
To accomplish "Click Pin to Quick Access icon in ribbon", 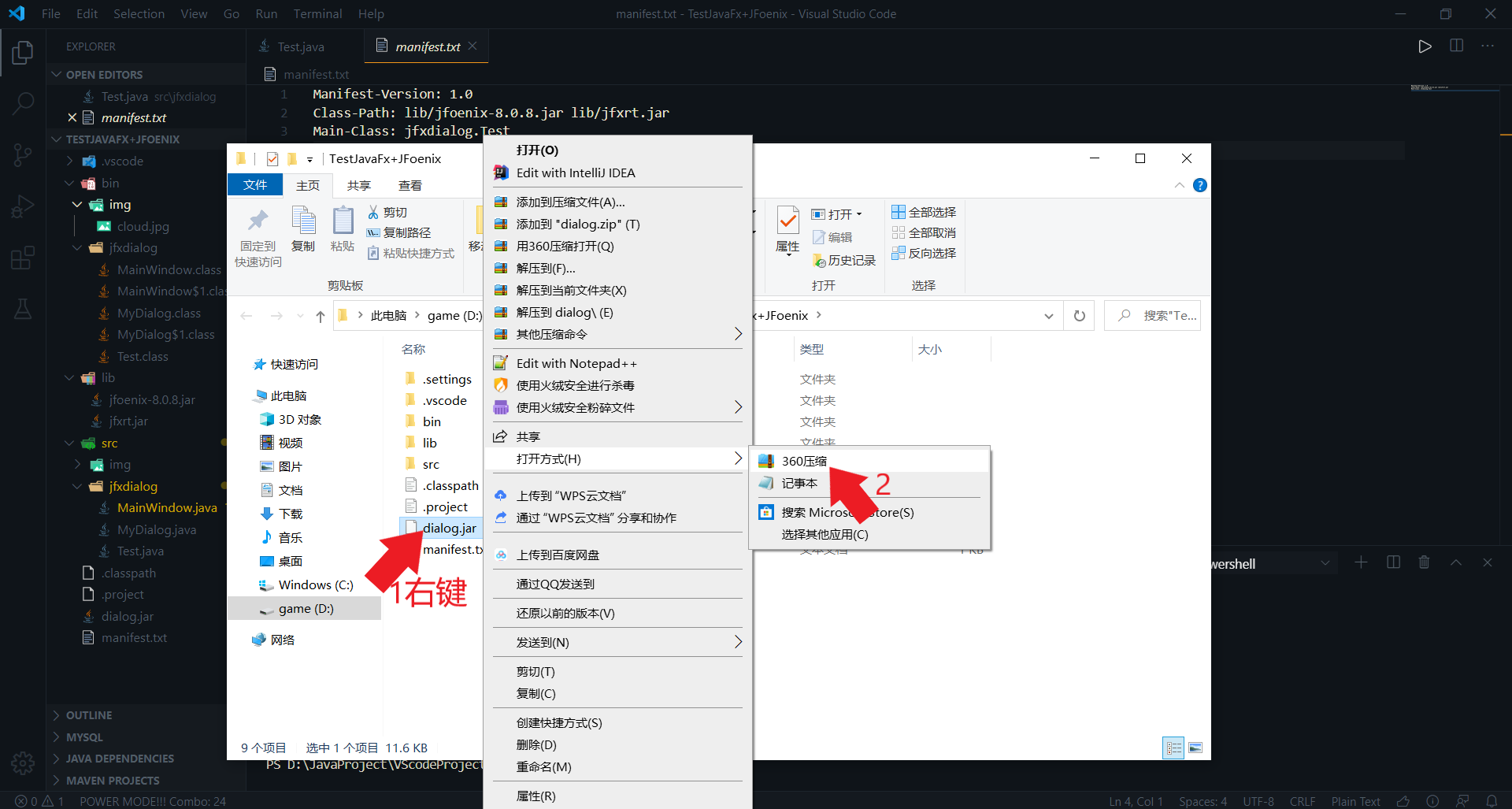I will click(x=258, y=221).
